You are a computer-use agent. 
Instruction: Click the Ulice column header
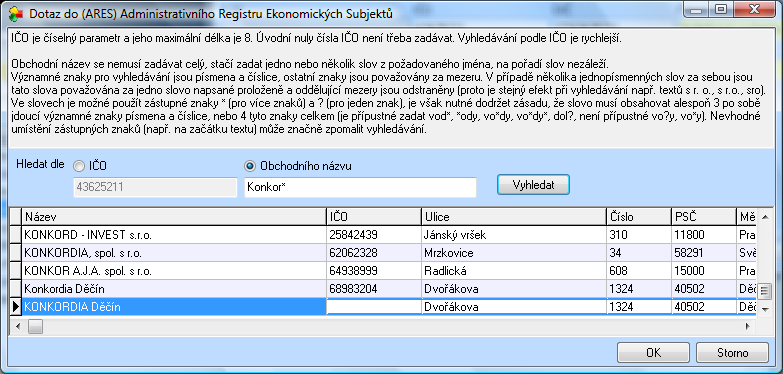click(514, 217)
